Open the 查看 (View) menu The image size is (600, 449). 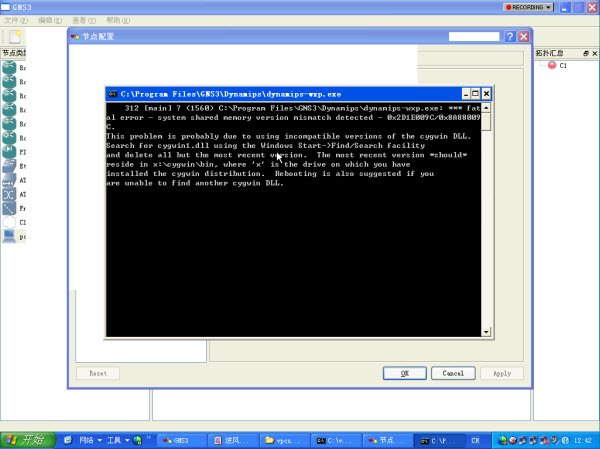(84, 20)
